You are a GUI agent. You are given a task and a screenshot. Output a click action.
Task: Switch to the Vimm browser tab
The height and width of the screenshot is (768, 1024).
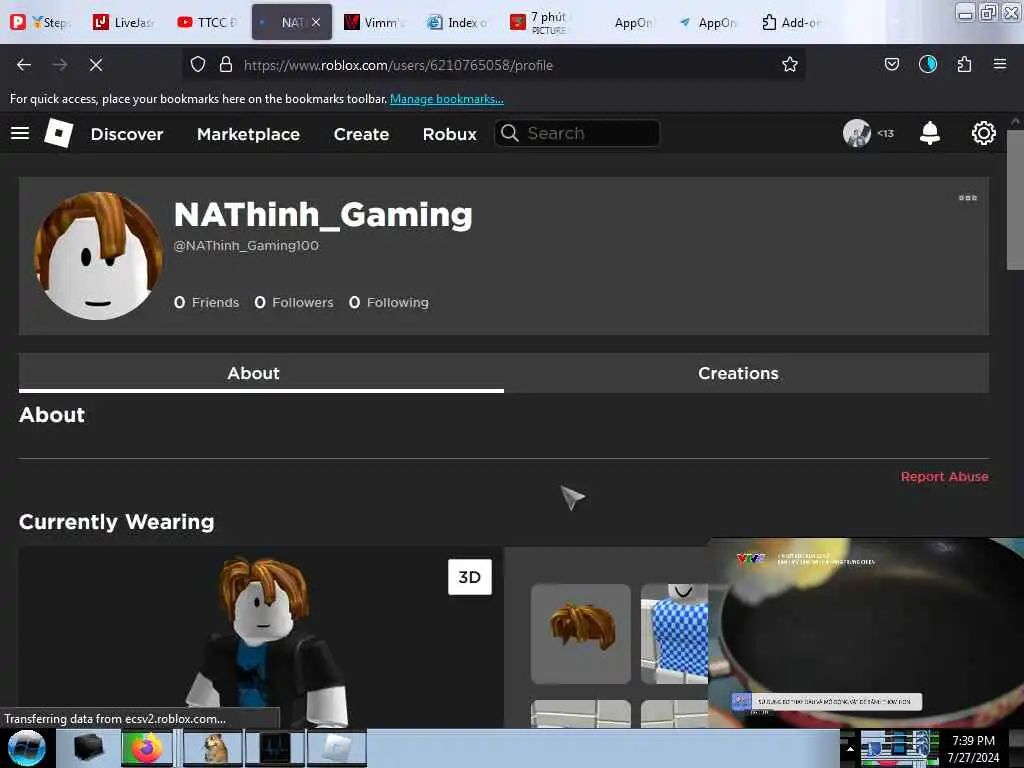click(375, 22)
